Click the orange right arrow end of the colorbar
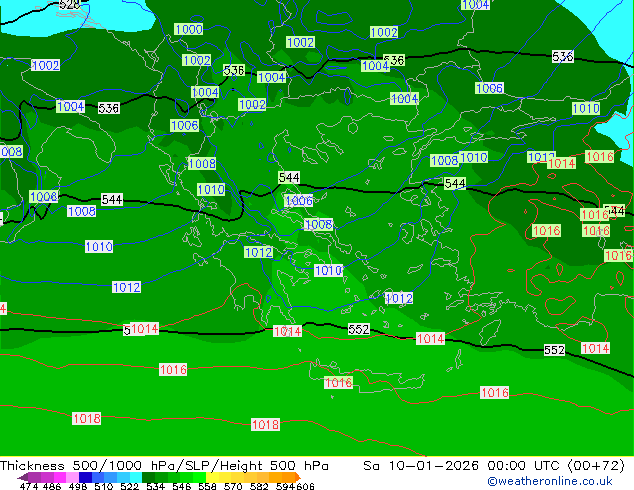 [298, 477]
